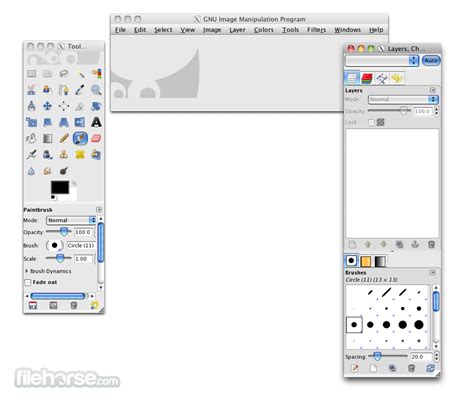The image size is (474, 402).
Task: Select the Pencil tool
Action: pyautogui.click(x=64, y=138)
